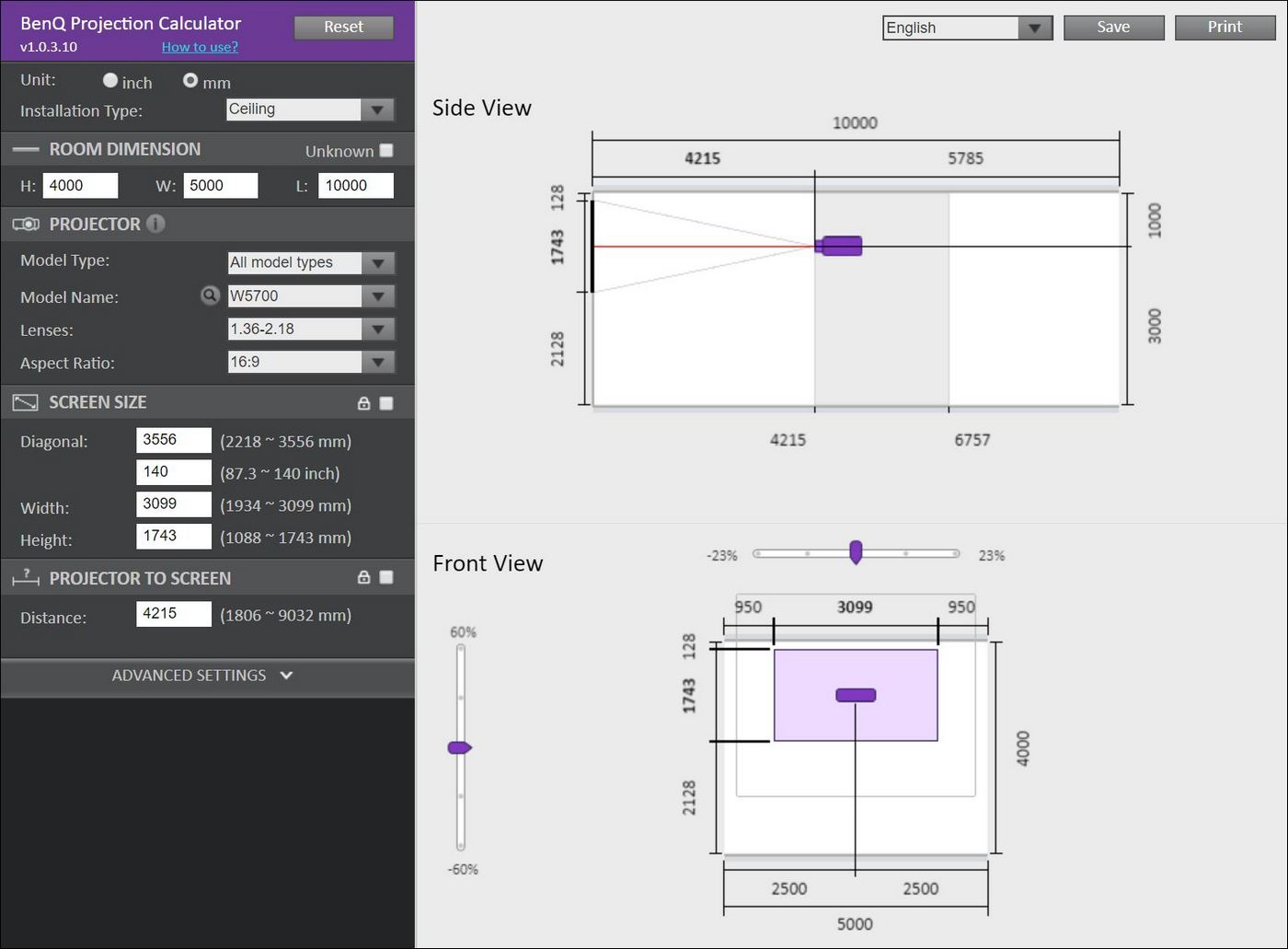The height and width of the screenshot is (949, 1288).
Task: Click the purple projector in Side View
Action: point(840,246)
